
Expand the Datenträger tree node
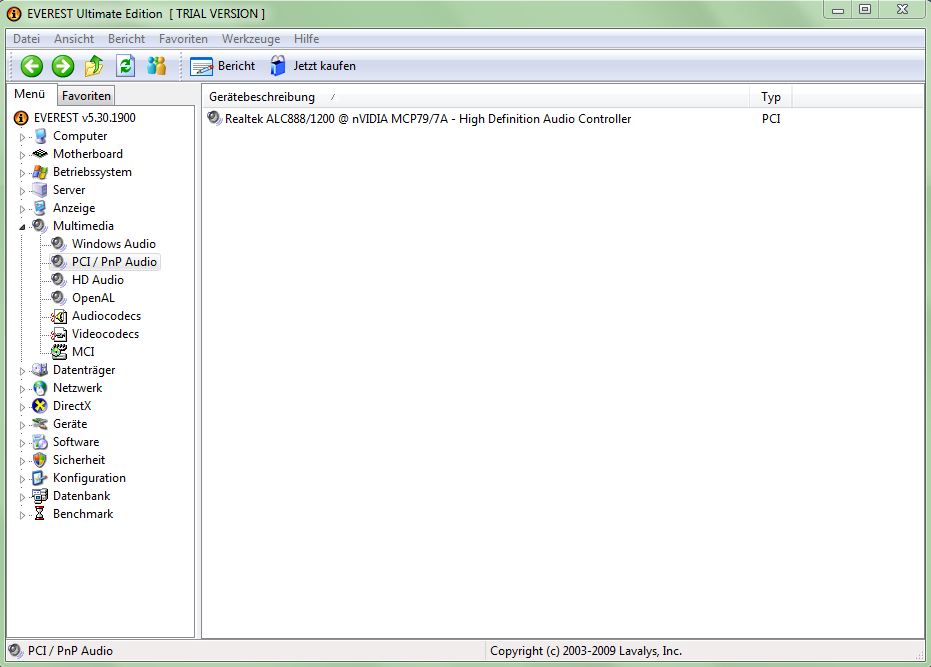(x=23, y=371)
